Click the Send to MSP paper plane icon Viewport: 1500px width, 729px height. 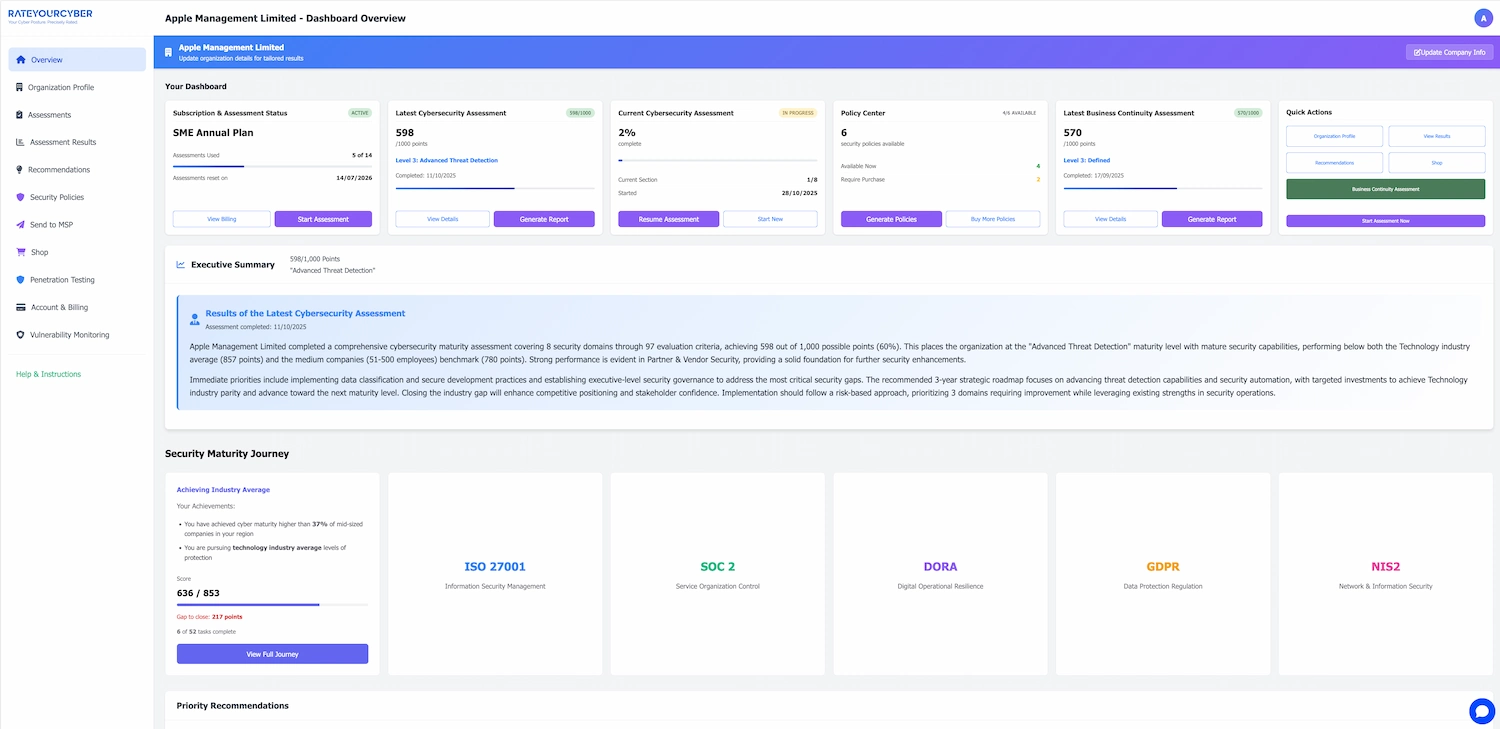pos(21,224)
